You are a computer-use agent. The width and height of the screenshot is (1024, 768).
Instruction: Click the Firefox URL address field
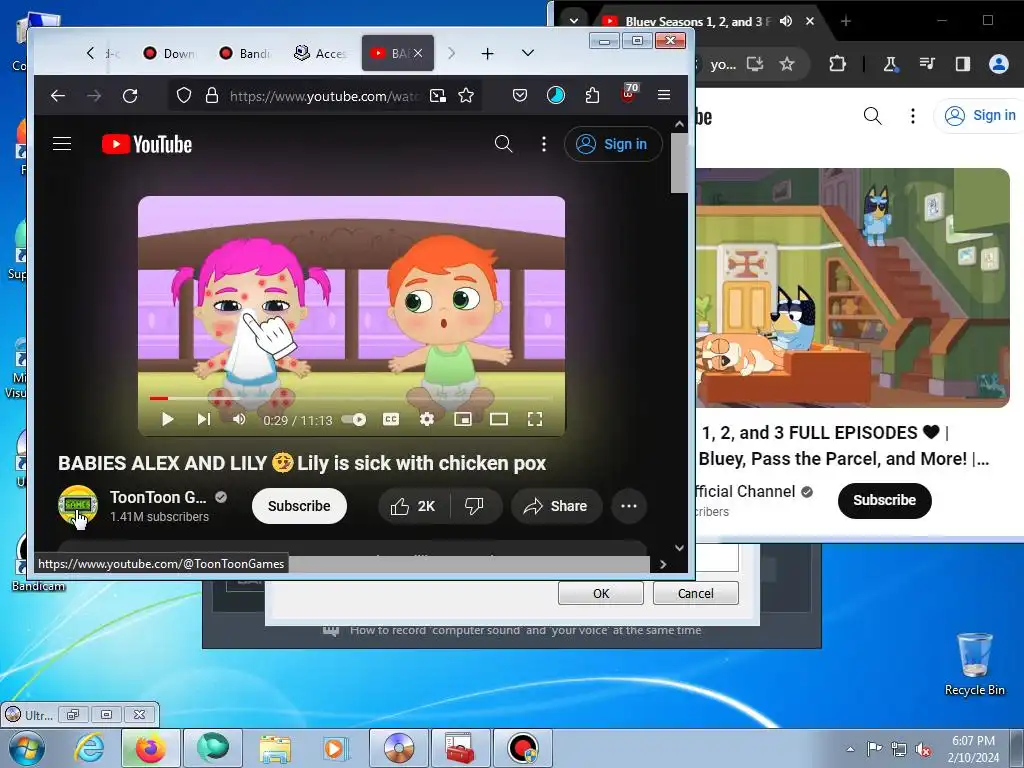323,96
